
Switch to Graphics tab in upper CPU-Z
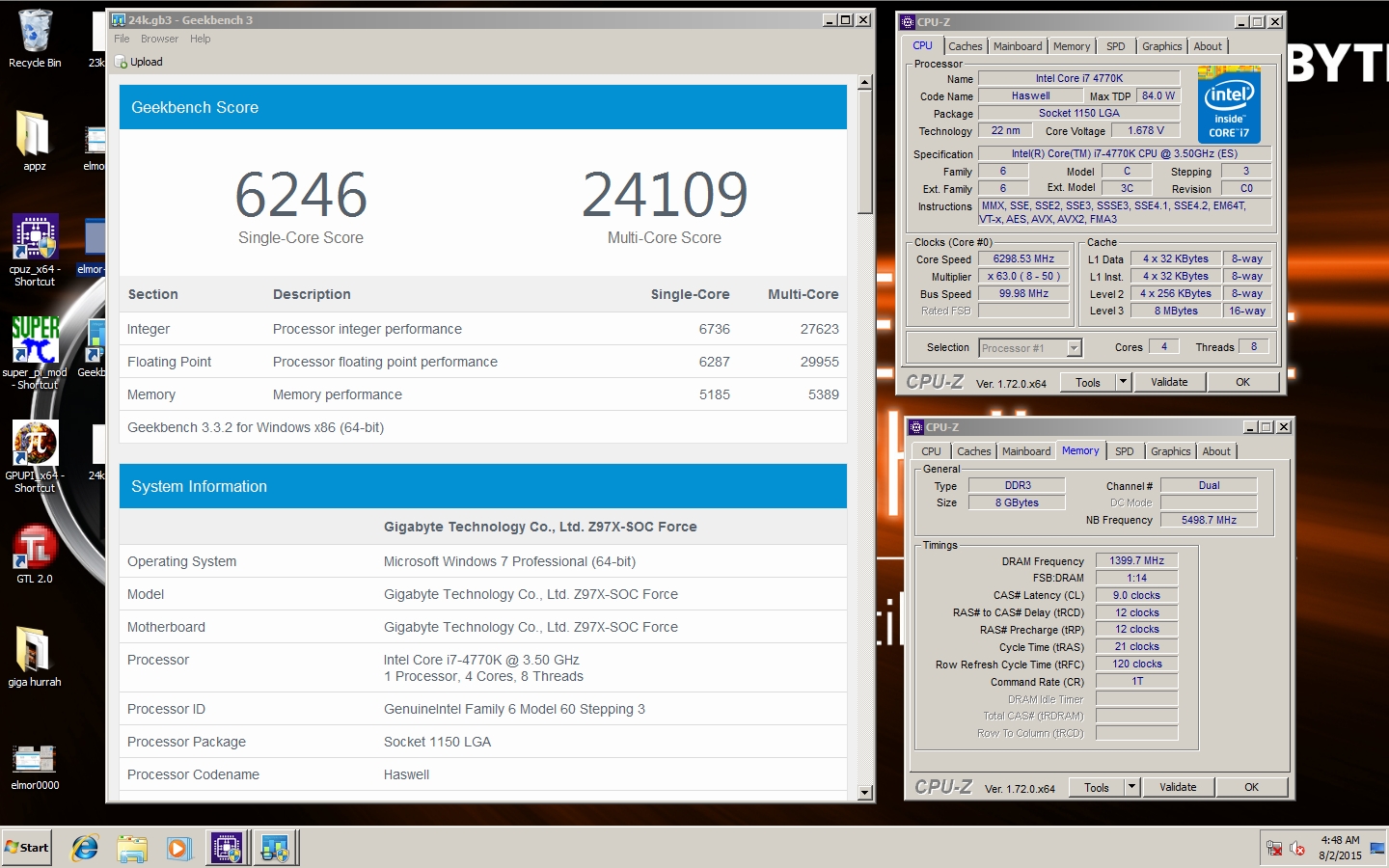tap(1161, 46)
